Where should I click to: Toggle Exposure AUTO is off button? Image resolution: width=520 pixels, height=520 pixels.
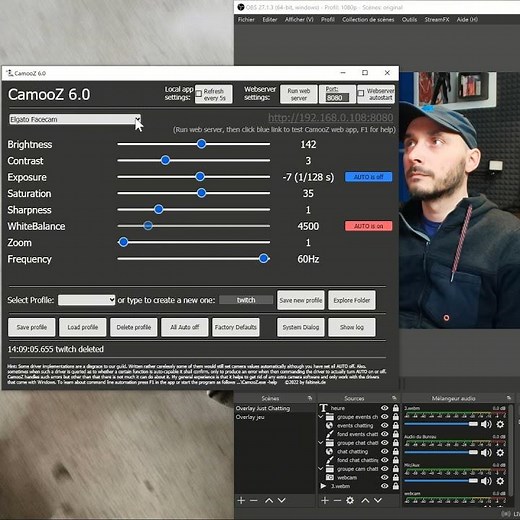click(368, 177)
